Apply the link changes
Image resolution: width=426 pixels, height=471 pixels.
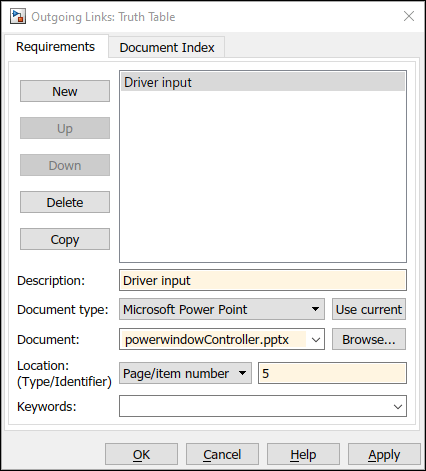pyautogui.click(x=384, y=454)
